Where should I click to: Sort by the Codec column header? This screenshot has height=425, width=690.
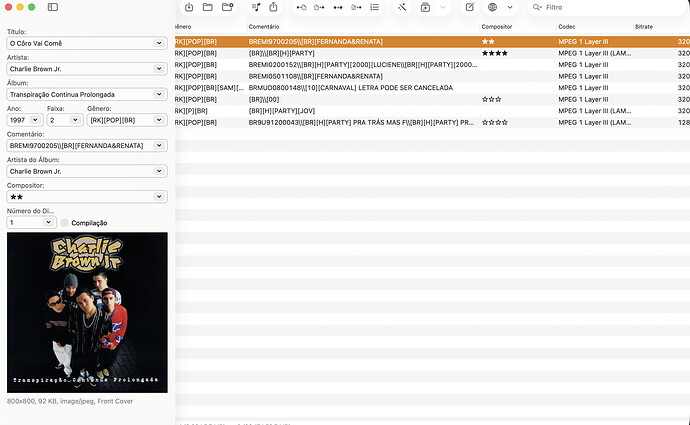point(567,27)
